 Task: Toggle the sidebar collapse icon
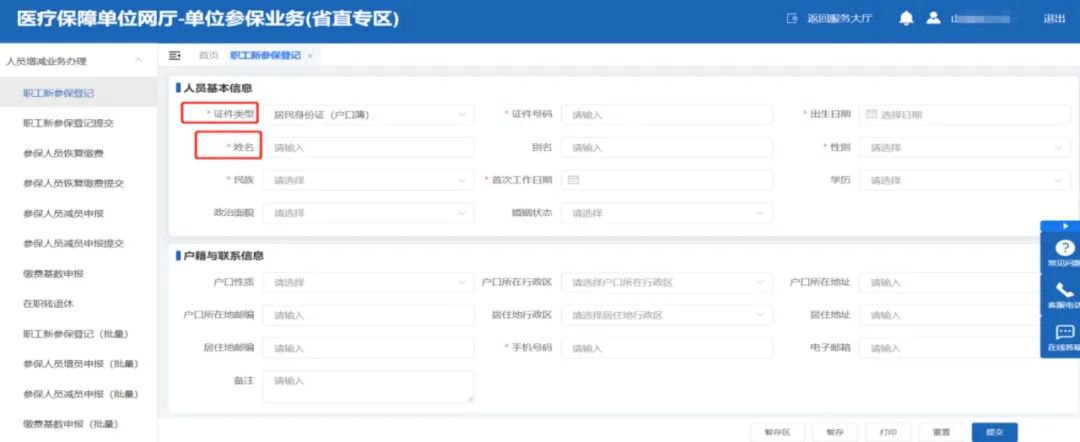point(174,55)
